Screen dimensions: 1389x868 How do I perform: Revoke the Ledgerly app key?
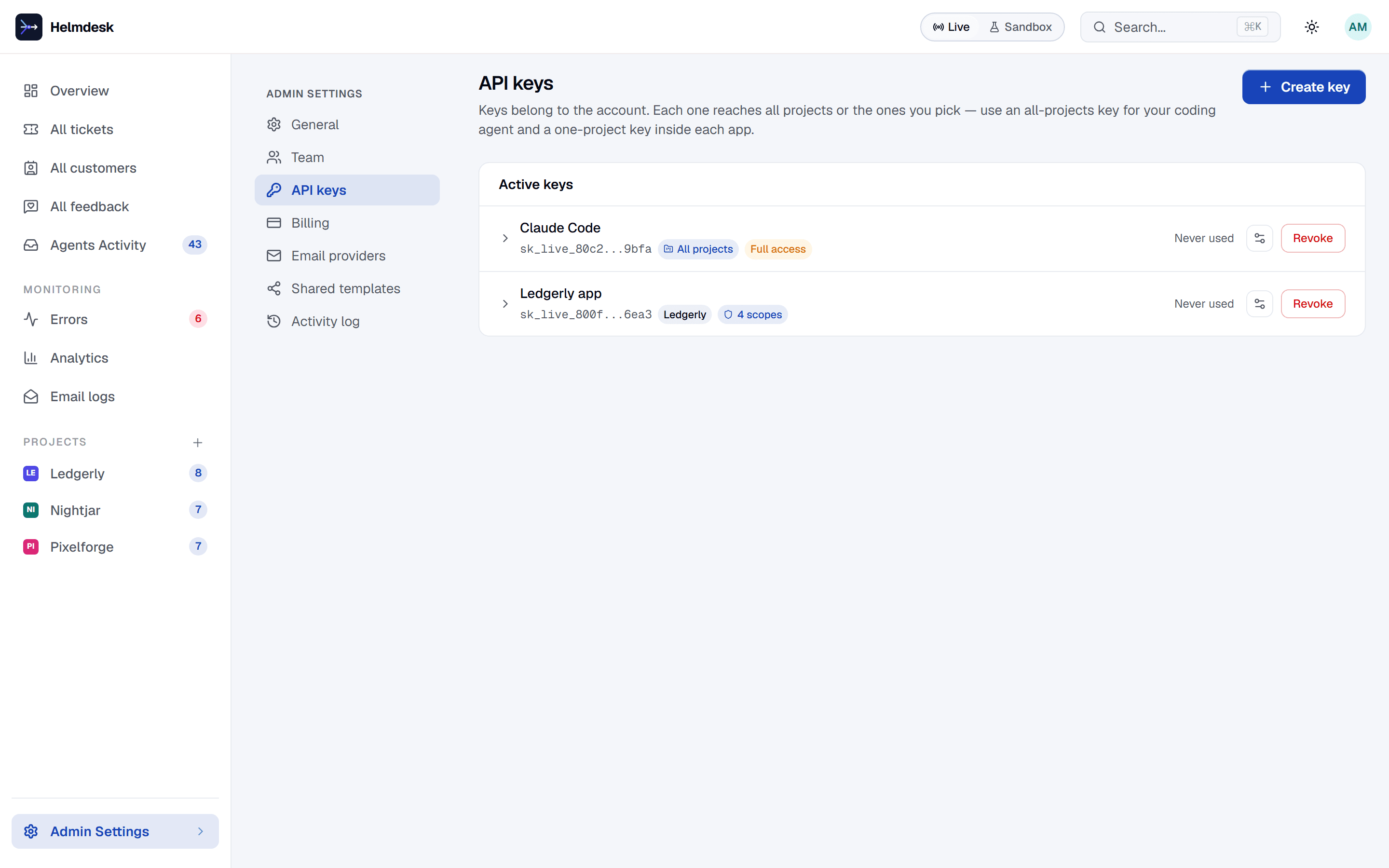1313,304
